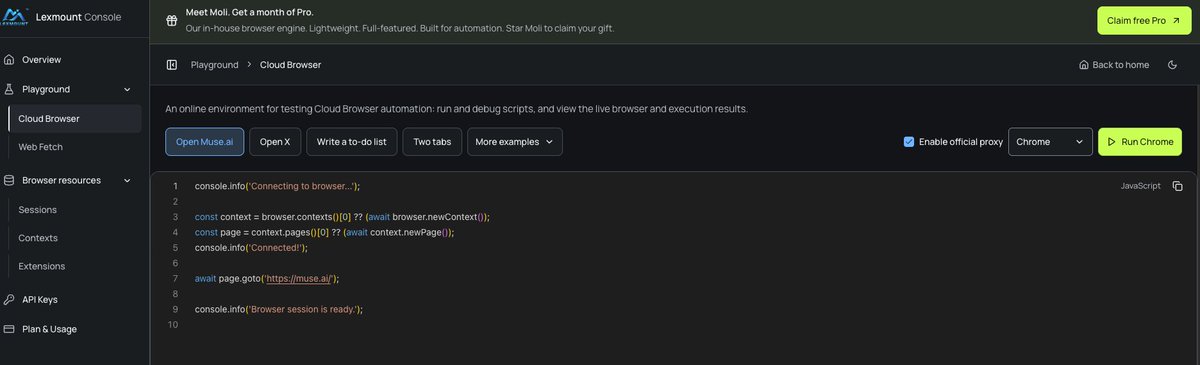Viewport: 1200px width, 365px height.
Task: Collapse the Playground section chevron
Action: pos(127,89)
